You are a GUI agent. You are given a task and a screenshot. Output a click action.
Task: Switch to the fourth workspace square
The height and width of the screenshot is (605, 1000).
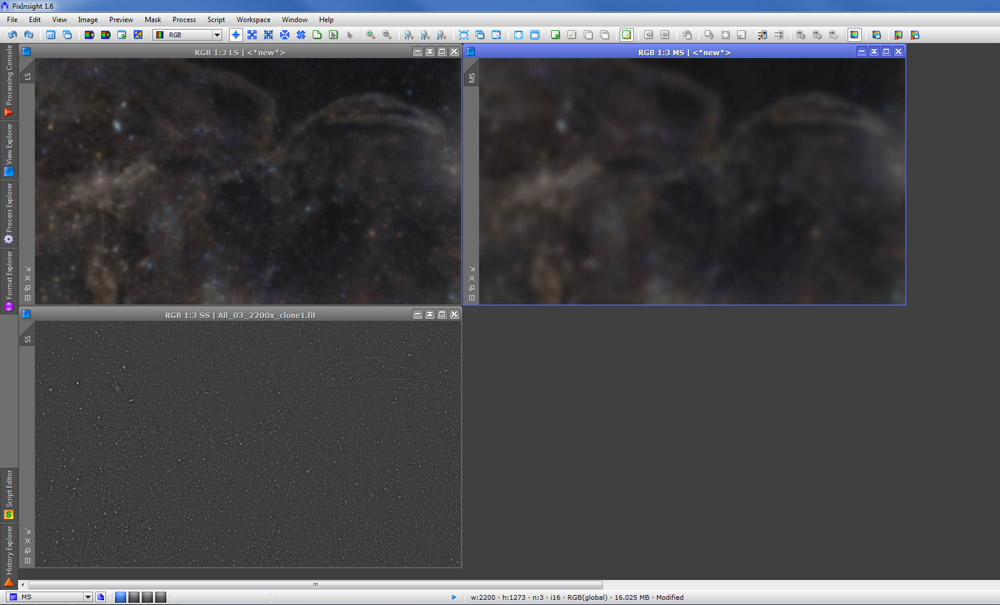pyautogui.click(x=160, y=597)
